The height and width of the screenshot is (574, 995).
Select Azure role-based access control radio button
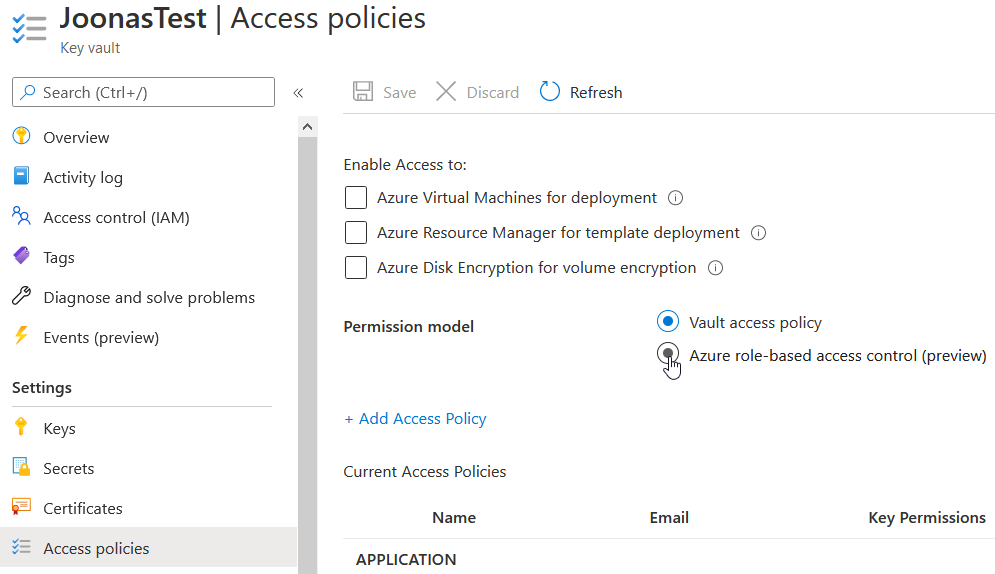667,354
